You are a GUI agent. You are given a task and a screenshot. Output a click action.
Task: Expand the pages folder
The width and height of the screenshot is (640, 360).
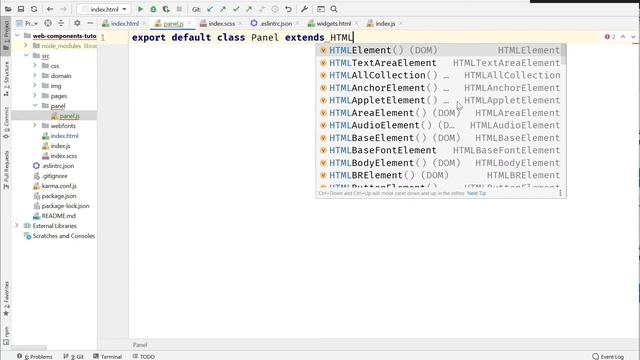(35, 96)
